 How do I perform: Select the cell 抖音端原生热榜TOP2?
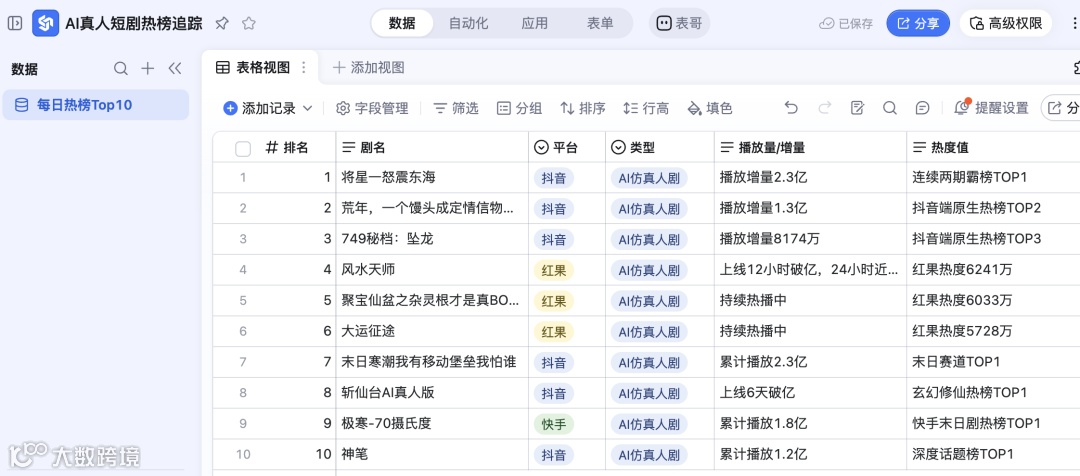pos(993,208)
